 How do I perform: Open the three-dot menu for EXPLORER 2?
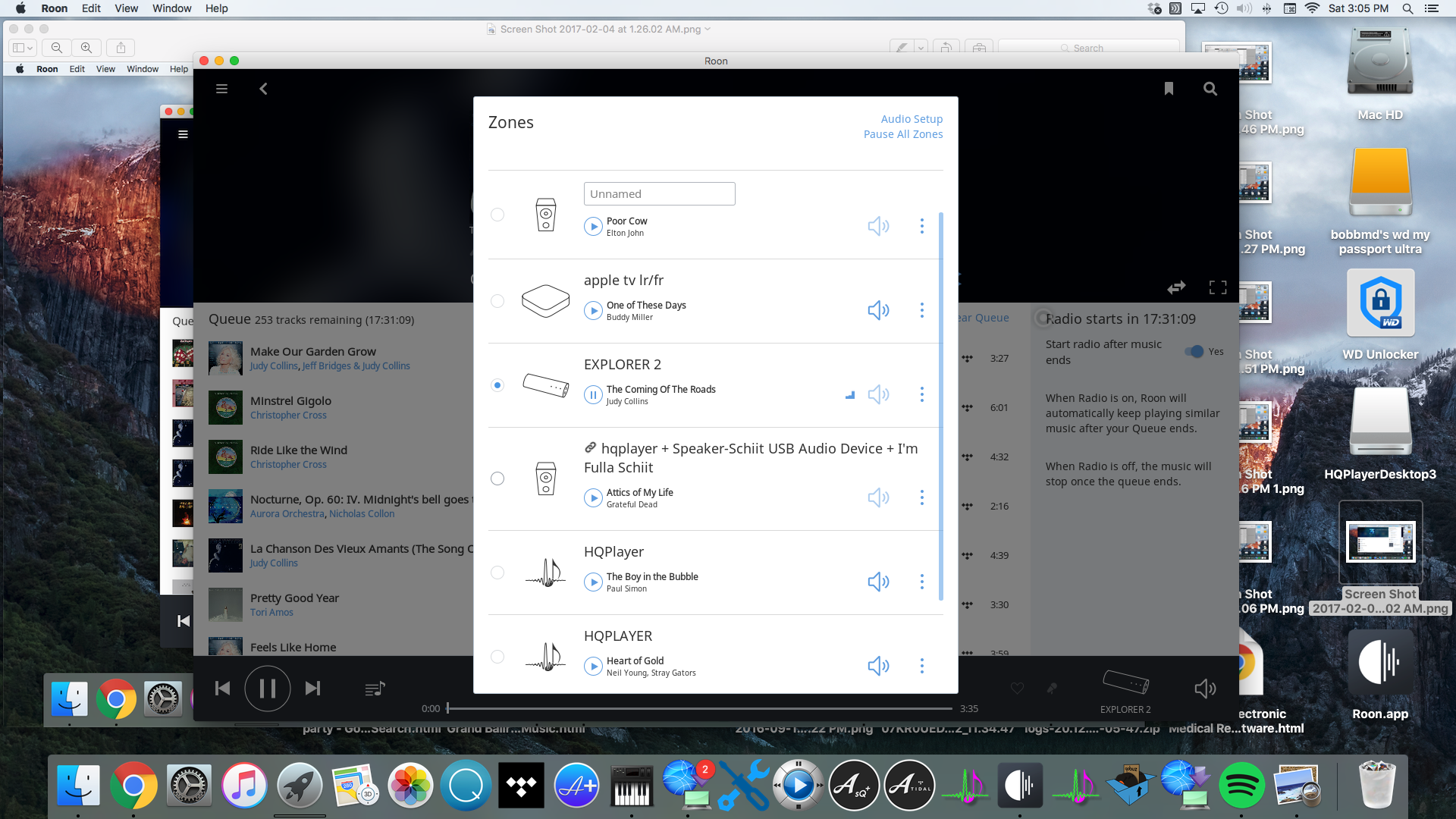[x=922, y=394]
